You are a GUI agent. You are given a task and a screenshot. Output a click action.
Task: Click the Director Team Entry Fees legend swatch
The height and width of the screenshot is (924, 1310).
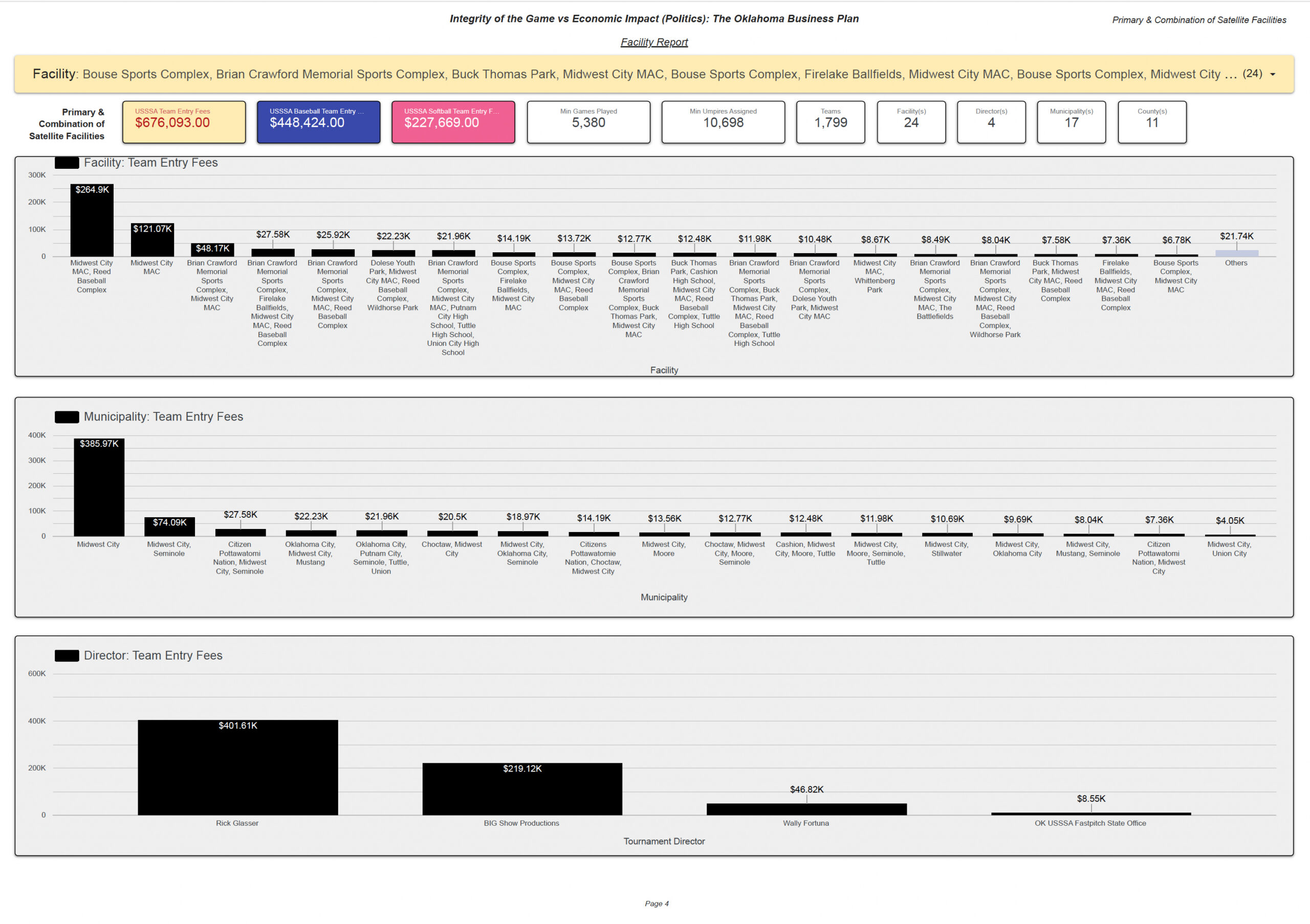pos(67,656)
